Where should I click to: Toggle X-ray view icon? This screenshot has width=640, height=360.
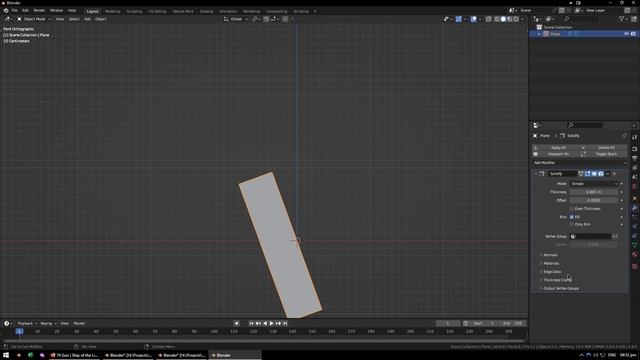pyautogui.click(x=489, y=19)
